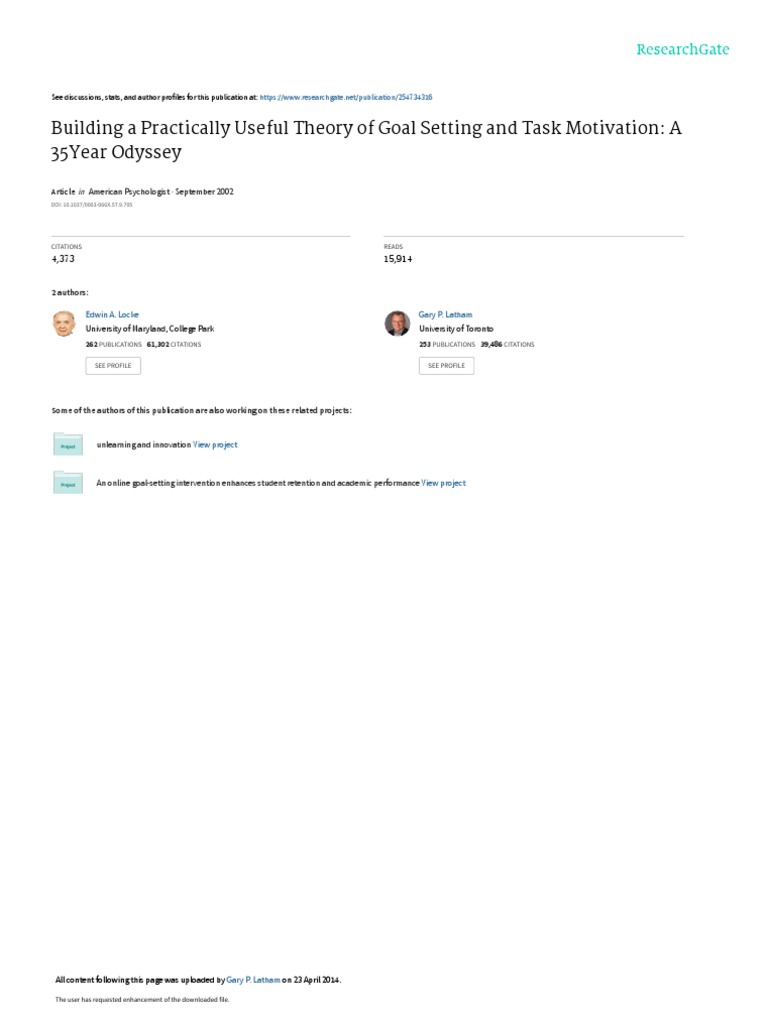Select the reads count 15,914

coord(398,259)
